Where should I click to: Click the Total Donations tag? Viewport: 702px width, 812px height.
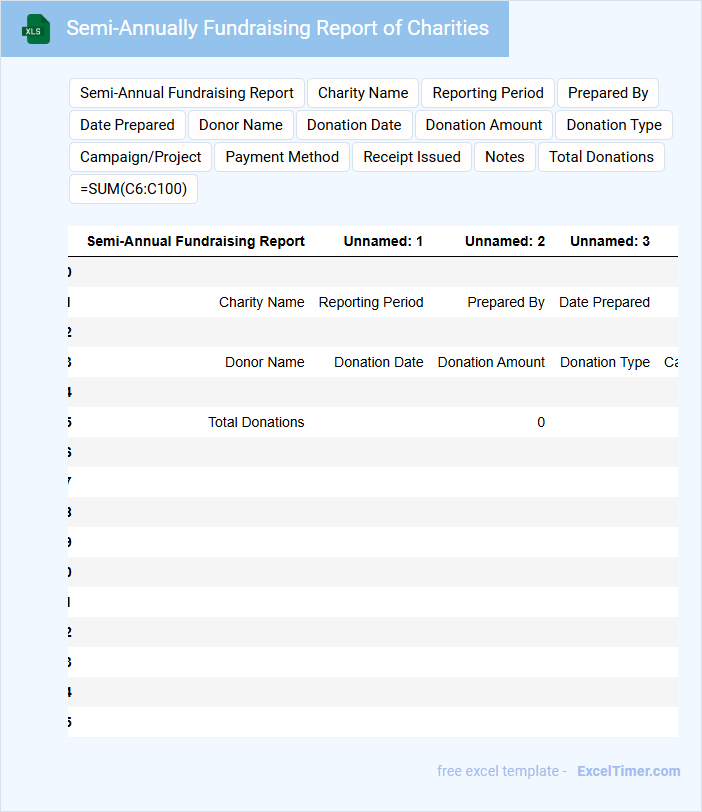click(601, 157)
